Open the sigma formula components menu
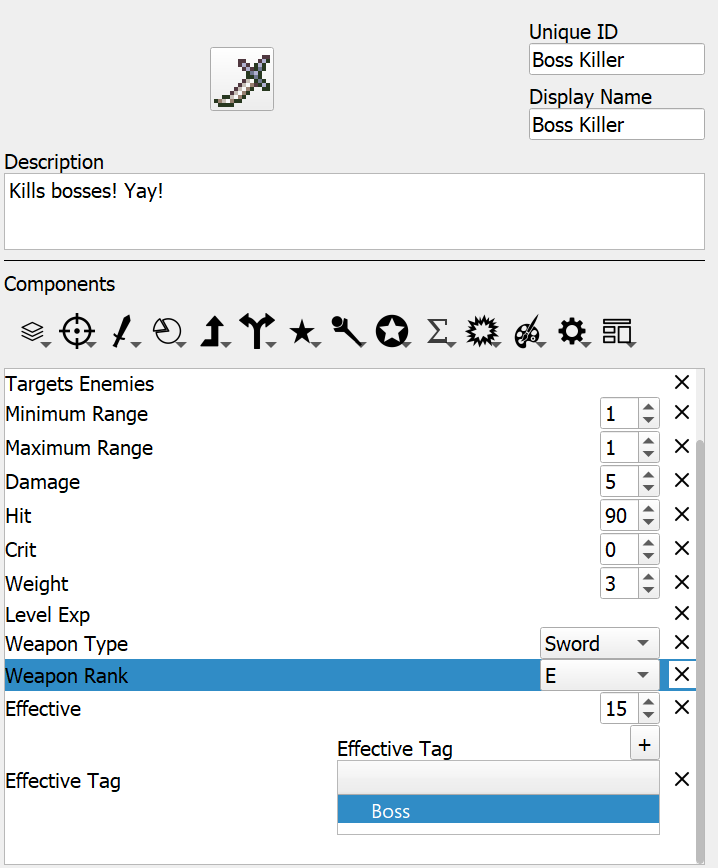Image resolution: width=718 pixels, height=868 pixels. (x=438, y=331)
